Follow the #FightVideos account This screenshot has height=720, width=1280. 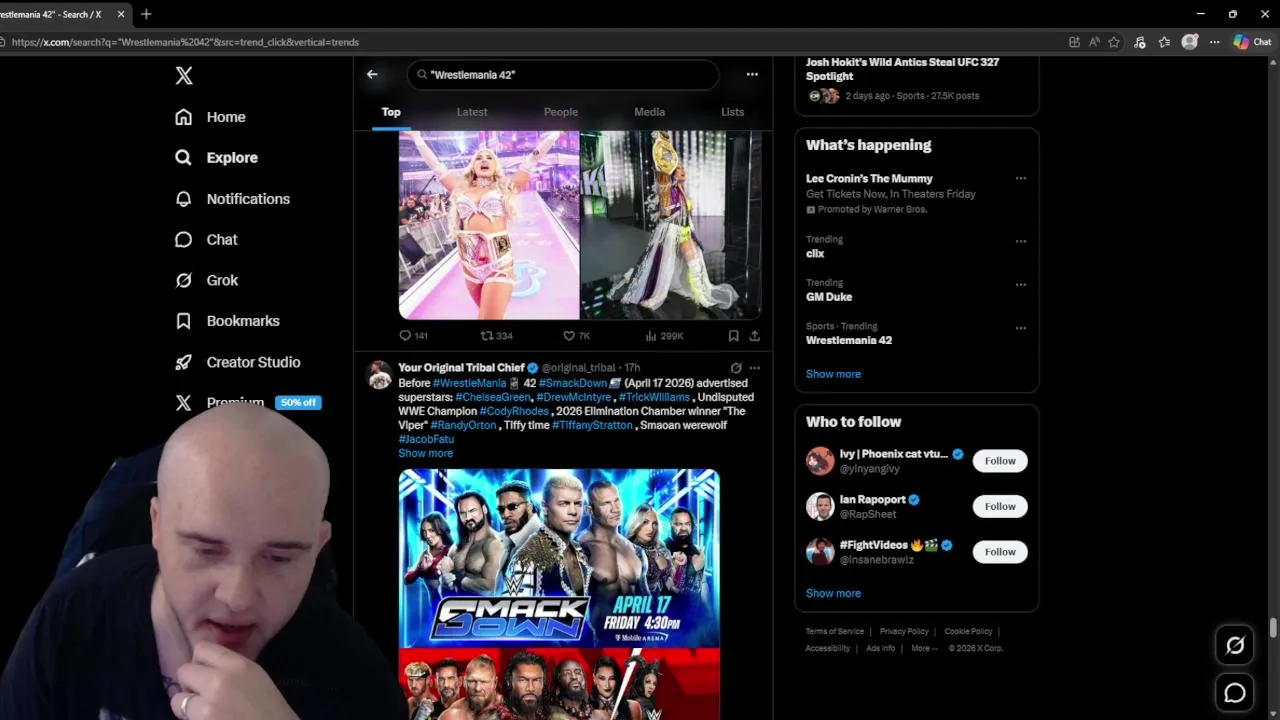[x=1000, y=552]
